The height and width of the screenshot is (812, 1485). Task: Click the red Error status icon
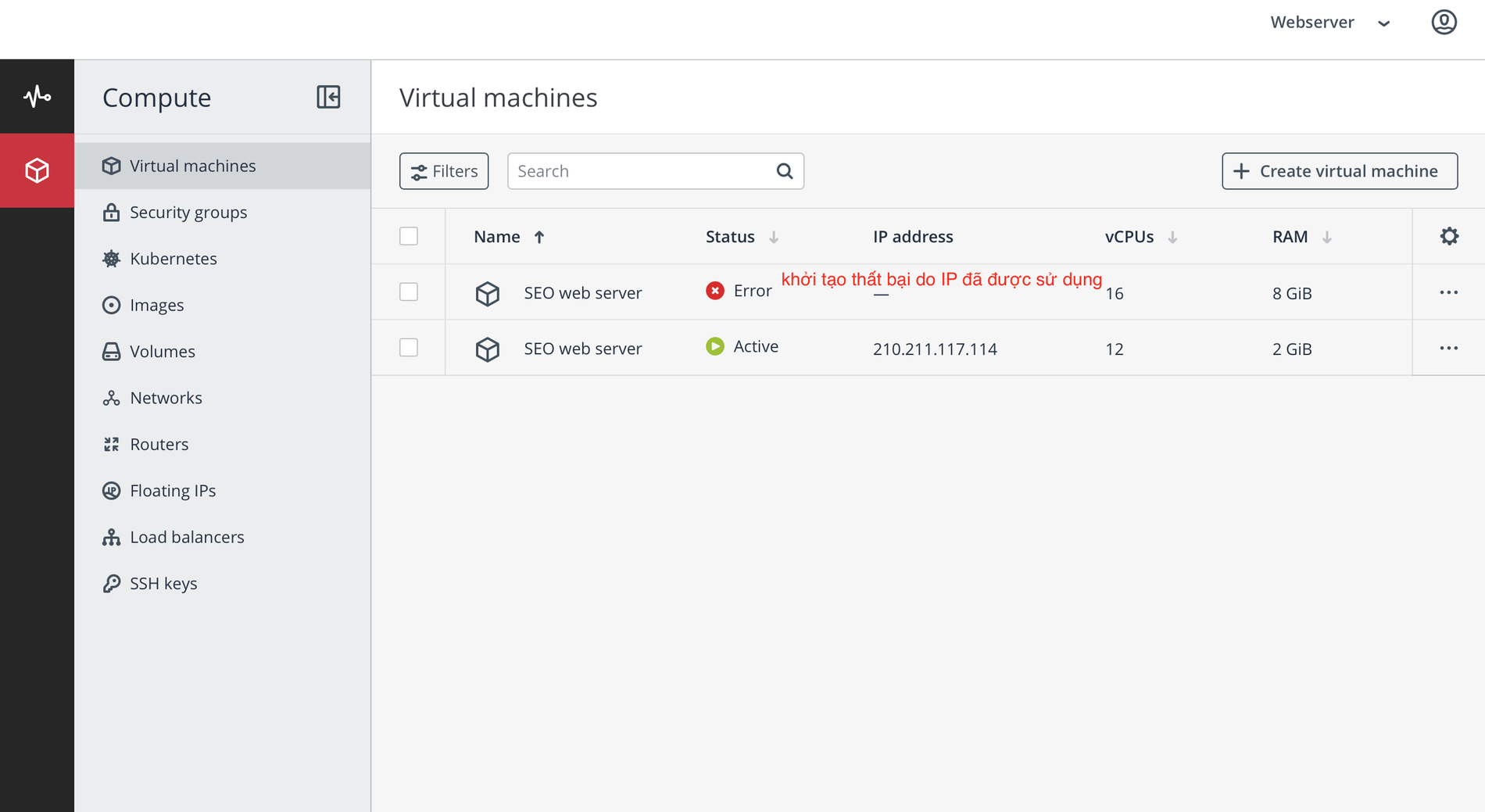(x=714, y=291)
